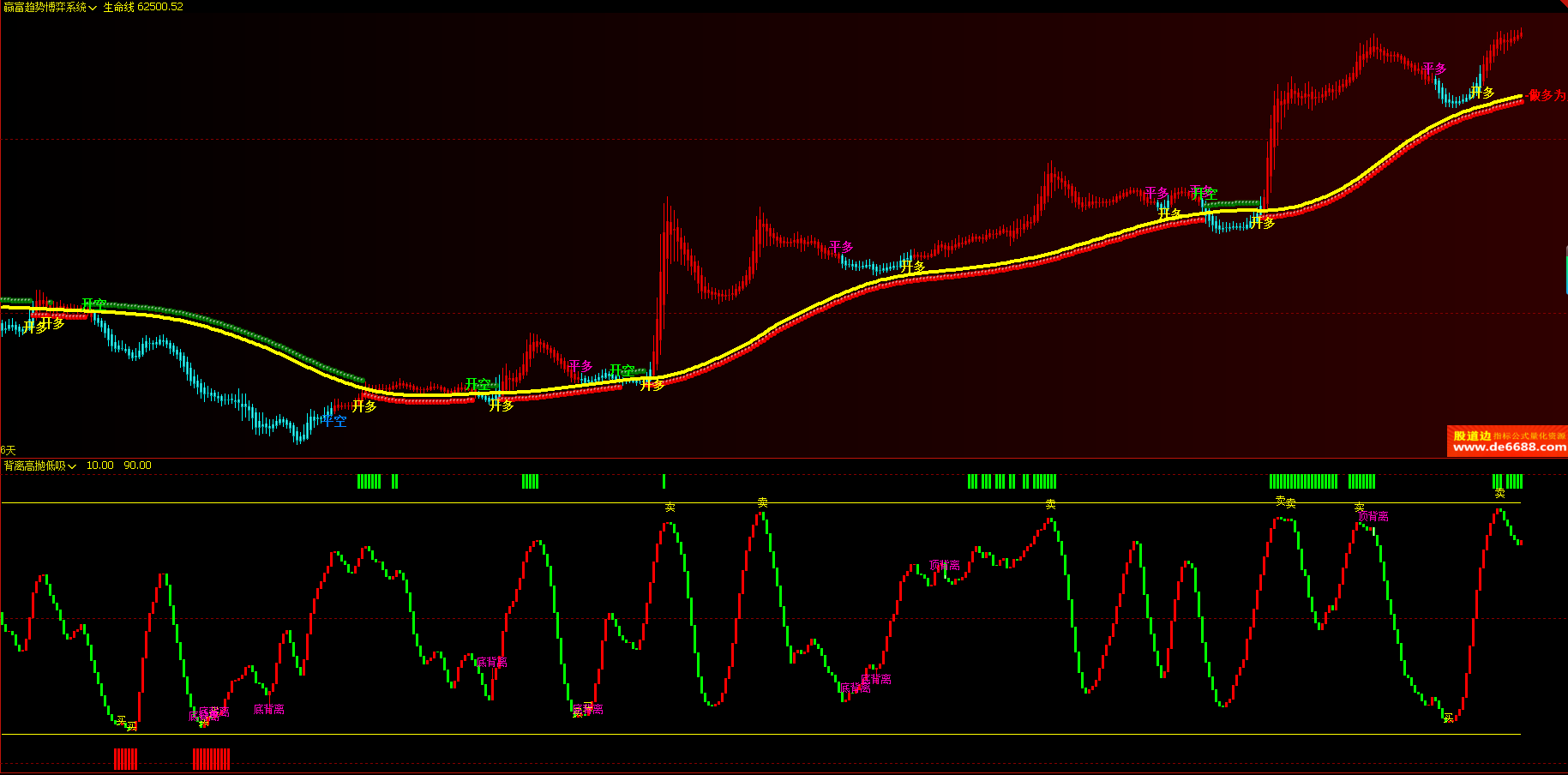Click the 生命线 62500.52 value label
1568x775 pixels.
point(143,7)
